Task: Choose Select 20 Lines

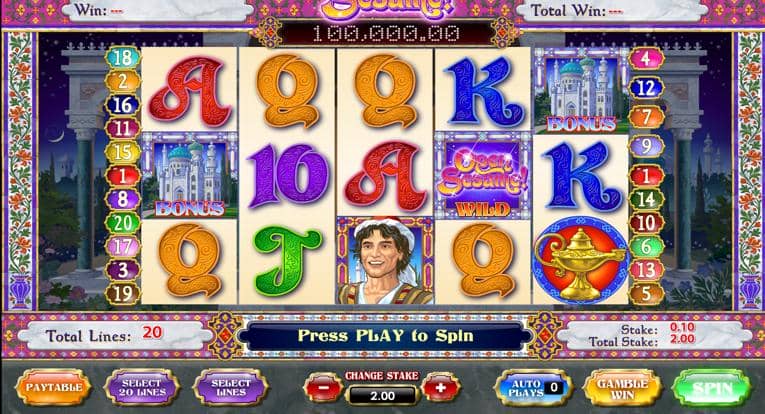Action: click(x=141, y=388)
